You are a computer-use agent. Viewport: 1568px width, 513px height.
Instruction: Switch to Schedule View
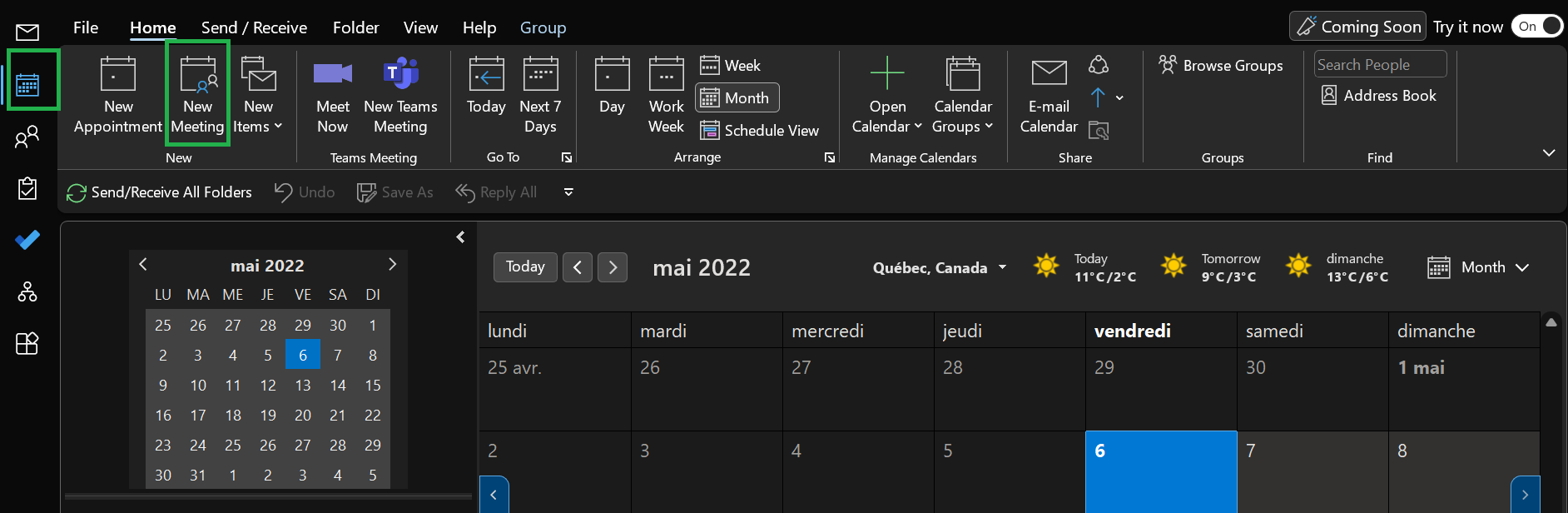759,131
